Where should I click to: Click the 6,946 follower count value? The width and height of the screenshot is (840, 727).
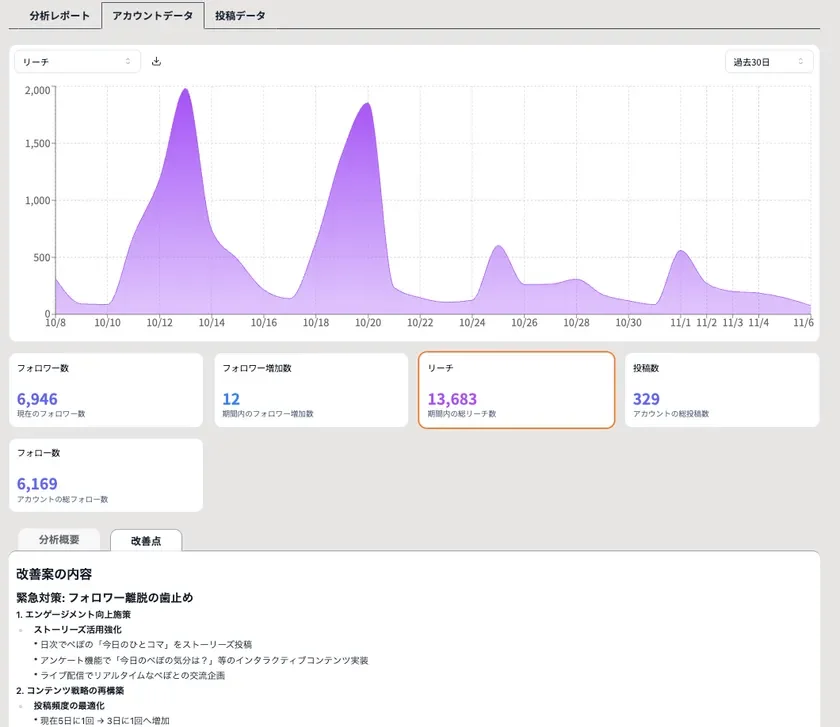click(37, 399)
